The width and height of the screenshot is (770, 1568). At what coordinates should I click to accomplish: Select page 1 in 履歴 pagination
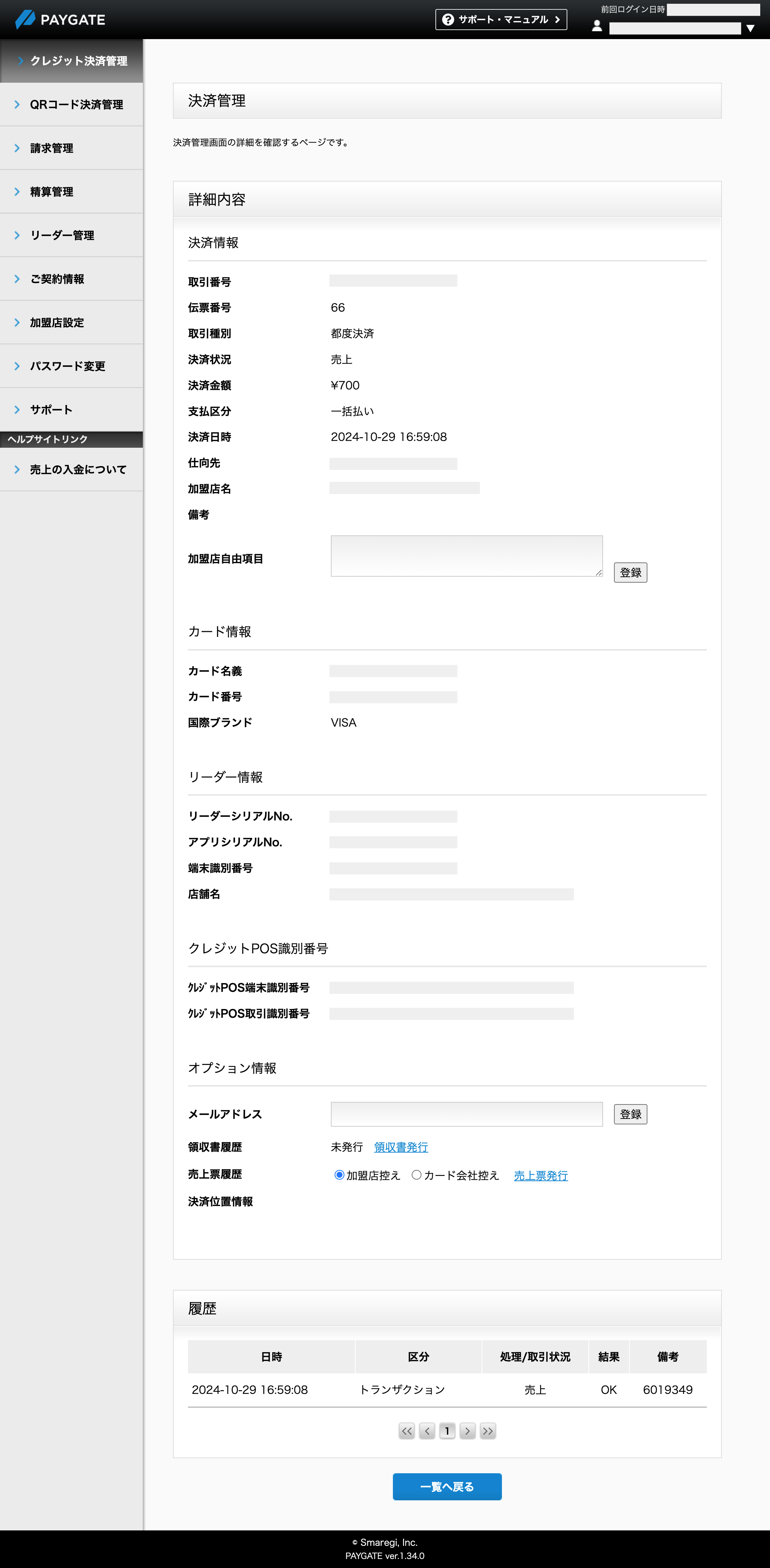447,1431
